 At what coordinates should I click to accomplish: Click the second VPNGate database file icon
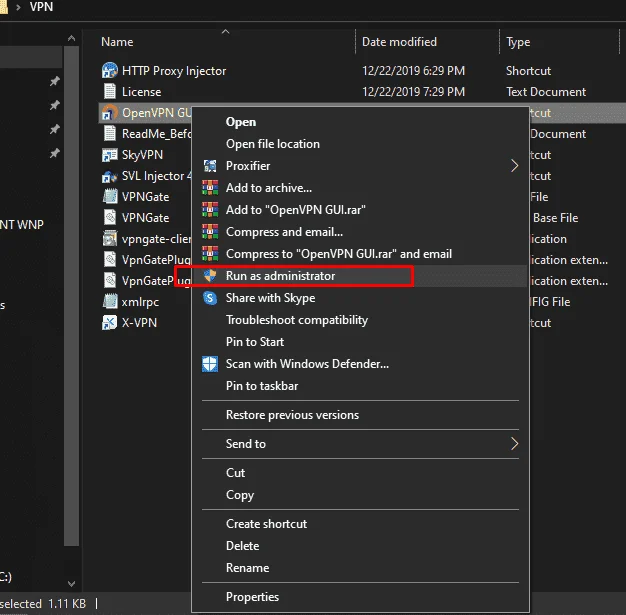coord(109,218)
